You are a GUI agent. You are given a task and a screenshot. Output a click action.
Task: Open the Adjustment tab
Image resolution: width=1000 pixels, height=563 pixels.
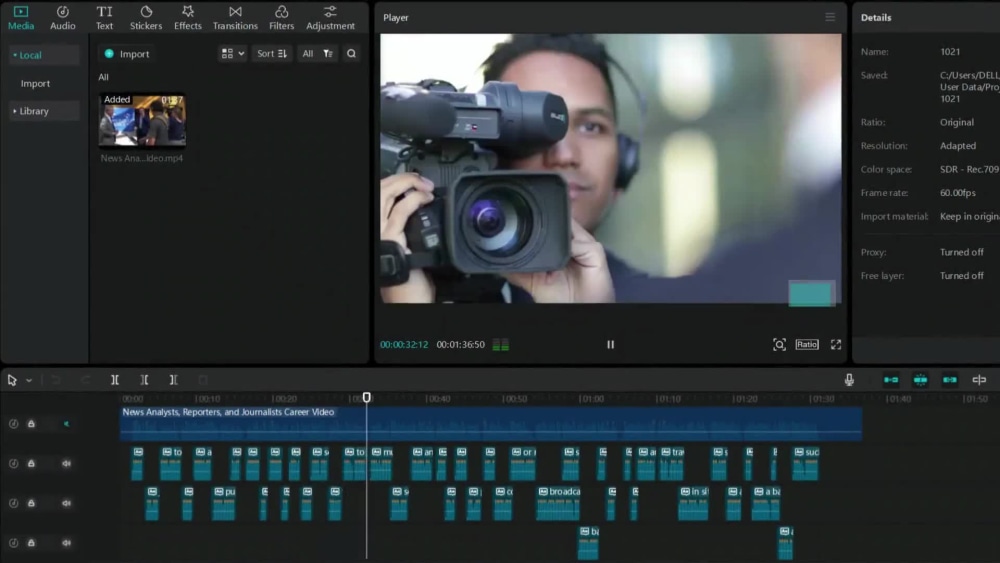click(330, 18)
